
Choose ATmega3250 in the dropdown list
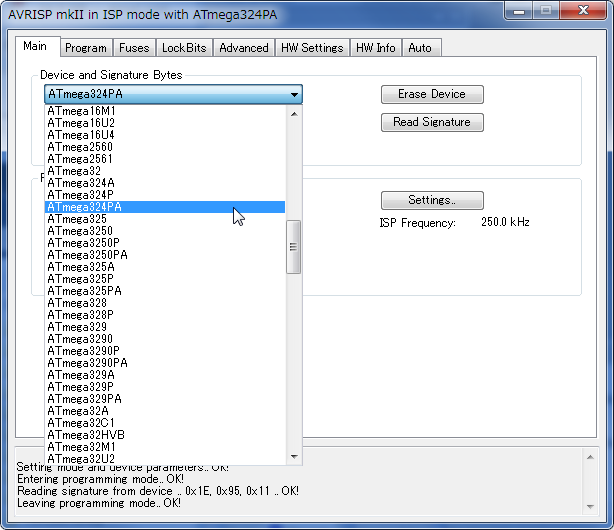pos(165,231)
